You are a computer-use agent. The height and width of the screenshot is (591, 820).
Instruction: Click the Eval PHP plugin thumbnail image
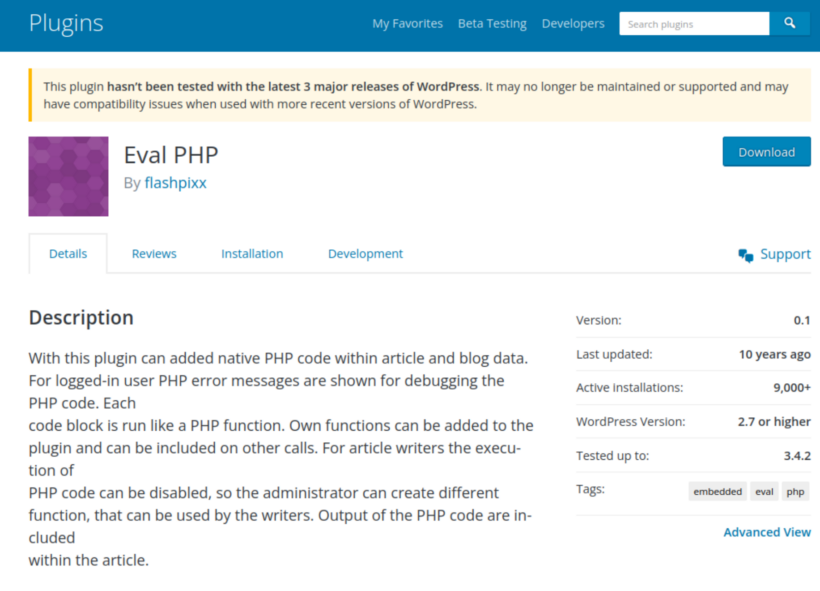click(x=67, y=176)
